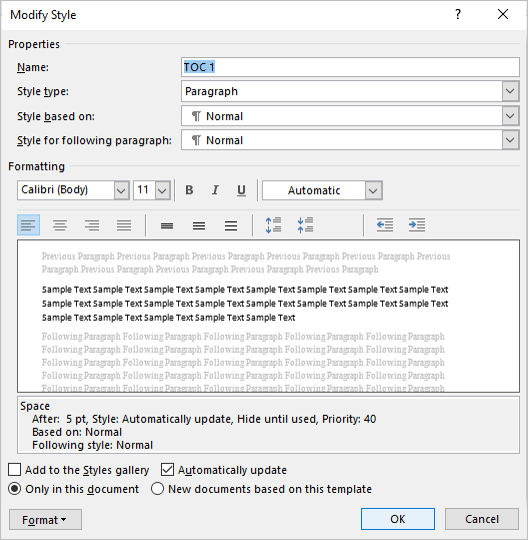Image resolution: width=528 pixels, height=540 pixels.
Task: Select align right paragraph icon
Action: (x=92, y=225)
